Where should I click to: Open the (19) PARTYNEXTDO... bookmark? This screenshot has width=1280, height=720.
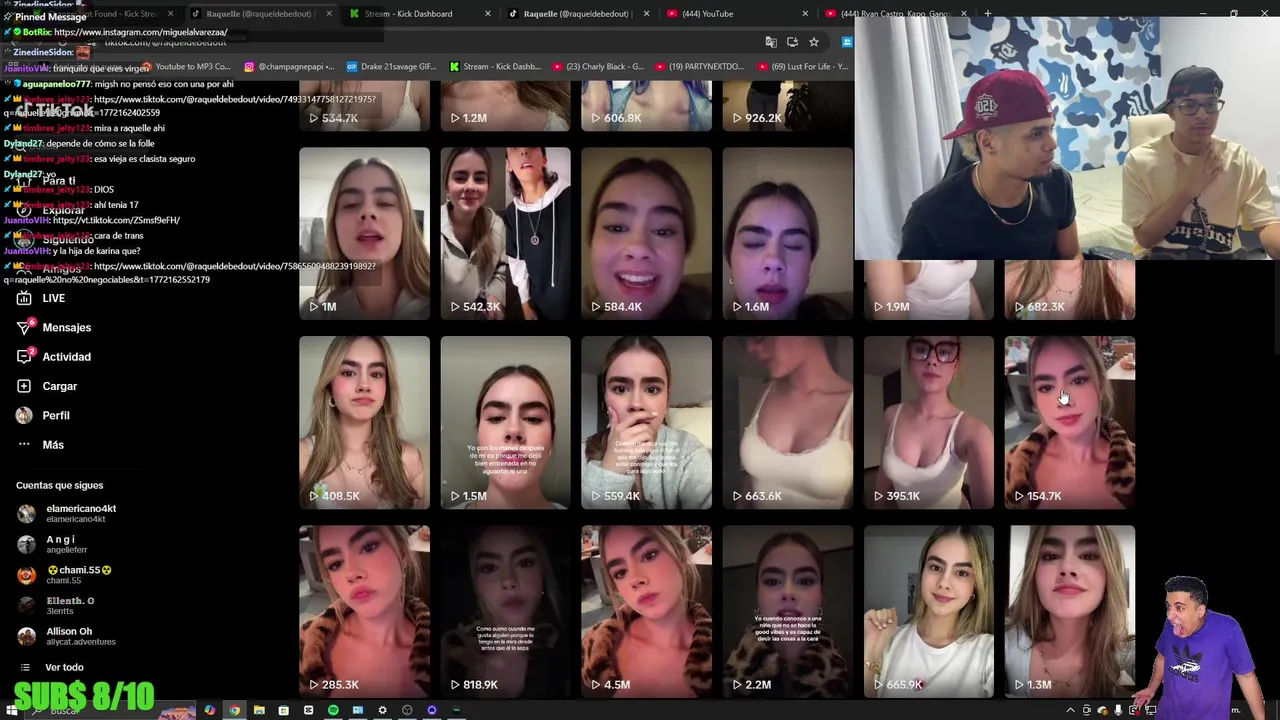pyautogui.click(x=700, y=67)
